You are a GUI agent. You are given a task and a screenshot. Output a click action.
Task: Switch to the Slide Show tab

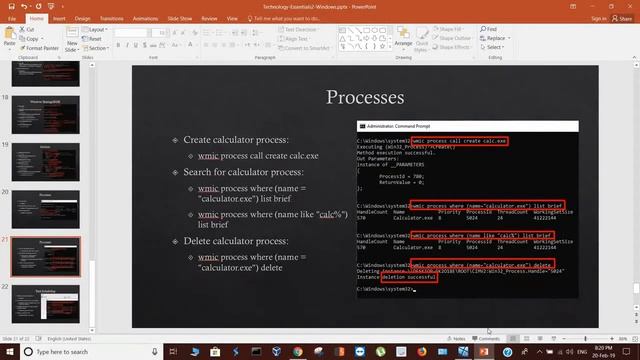click(x=180, y=19)
